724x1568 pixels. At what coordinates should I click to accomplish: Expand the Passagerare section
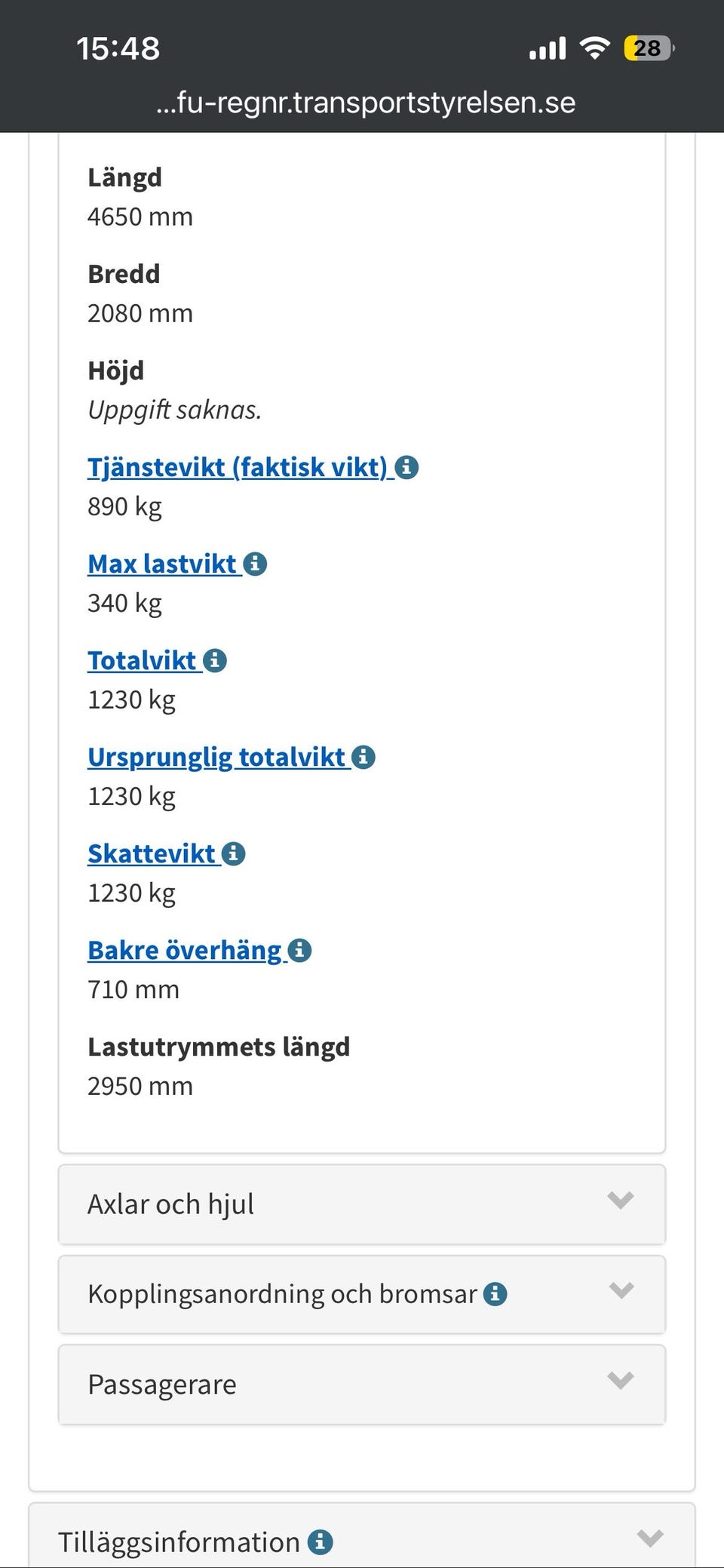click(362, 1385)
